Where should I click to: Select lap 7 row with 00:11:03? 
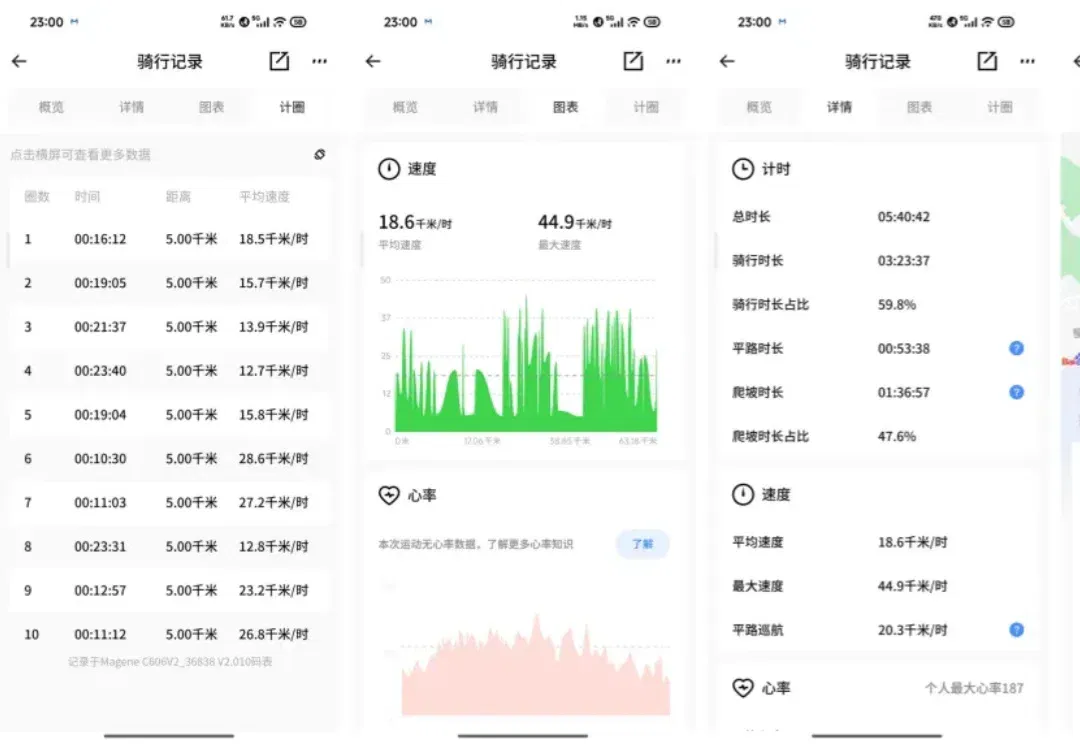click(169, 502)
